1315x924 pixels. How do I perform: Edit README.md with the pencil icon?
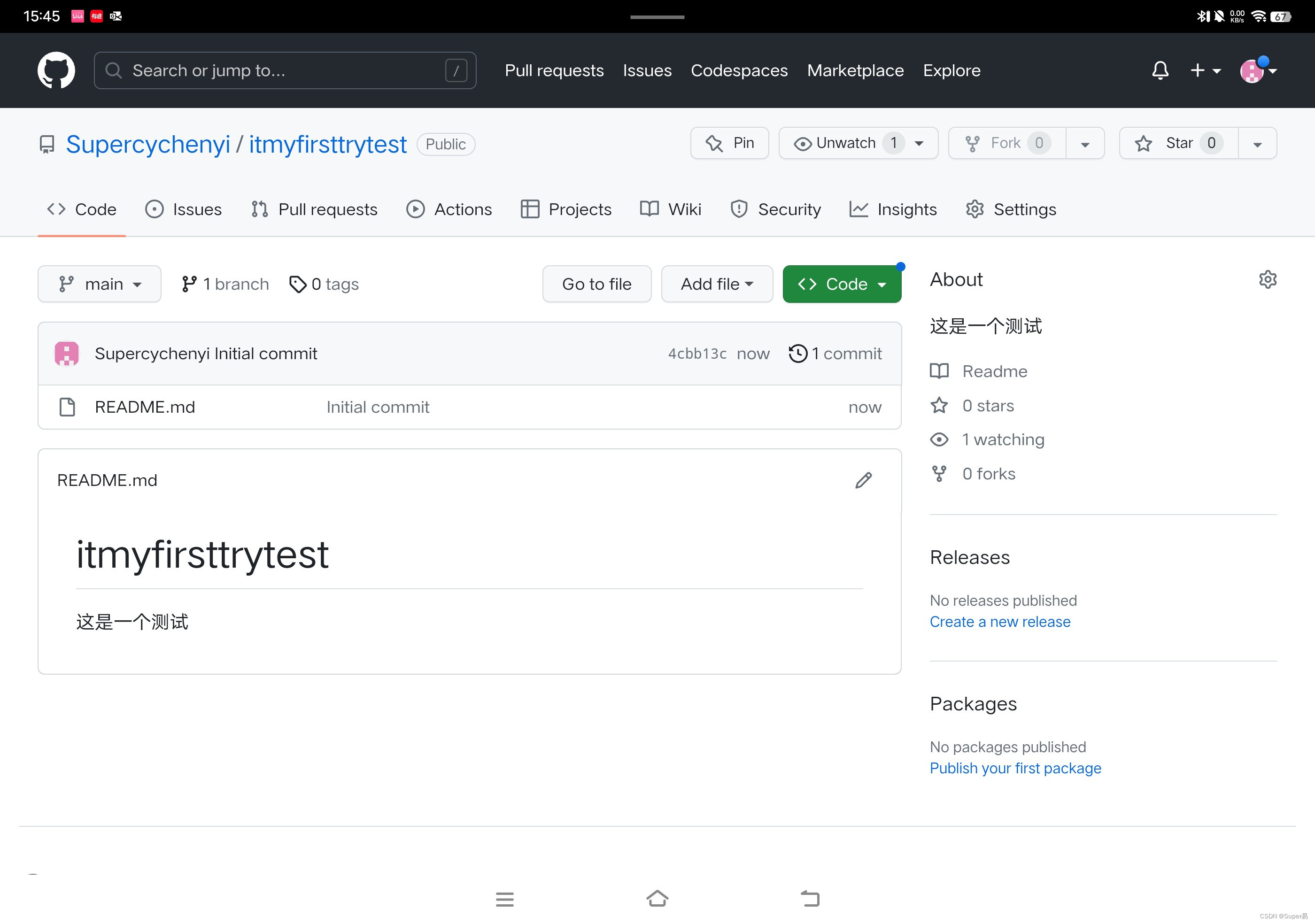pyautogui.click(x=863, y=480)
